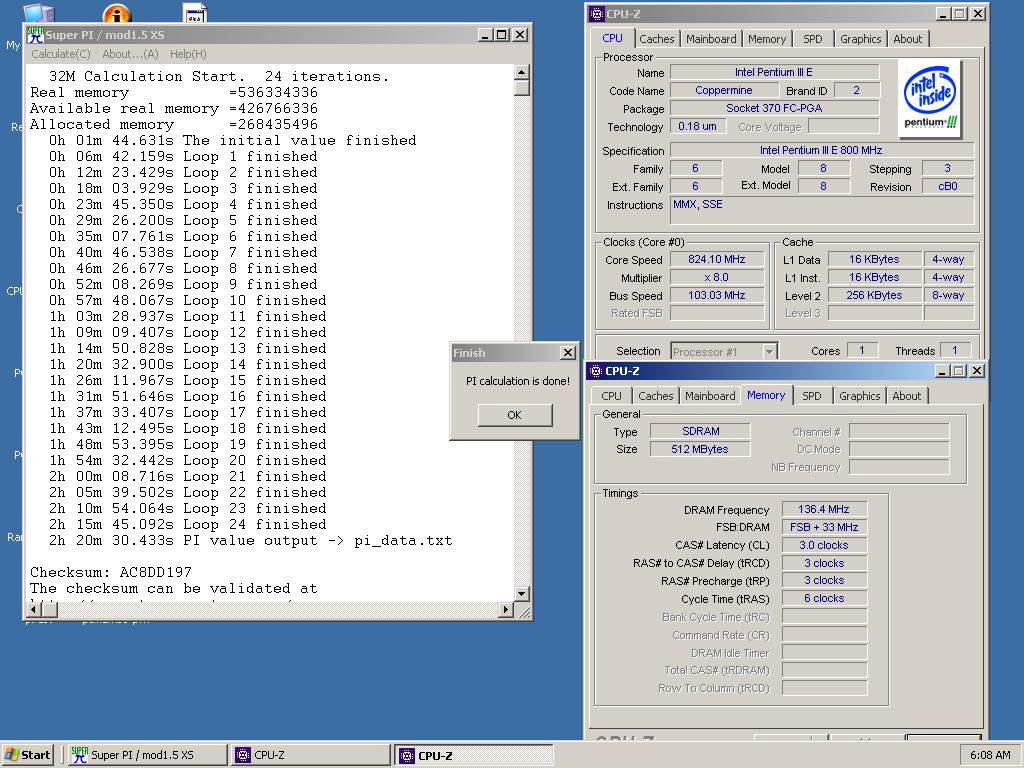Click the 6:08 AM system clock

click(x=990, y=755)
